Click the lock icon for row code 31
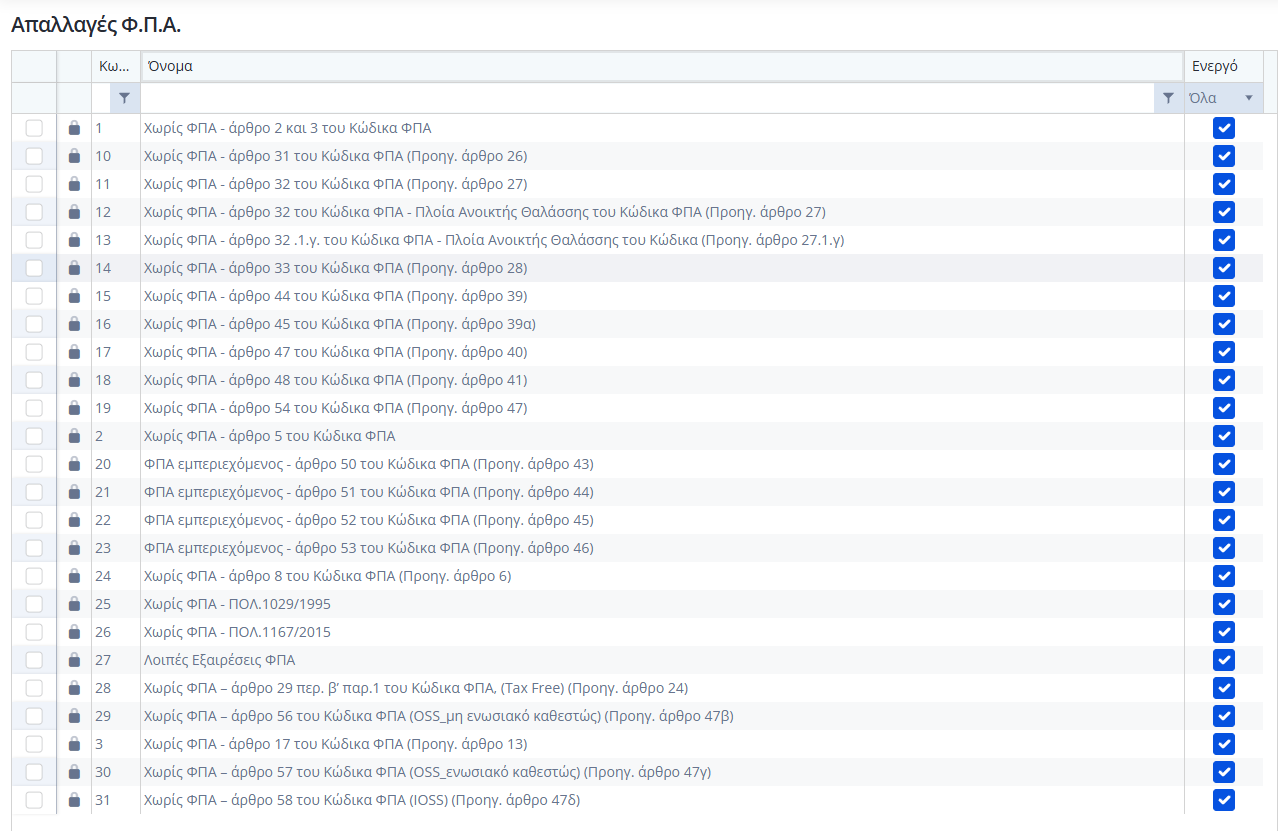The image size is (1278, 831). tap(74, 800)
